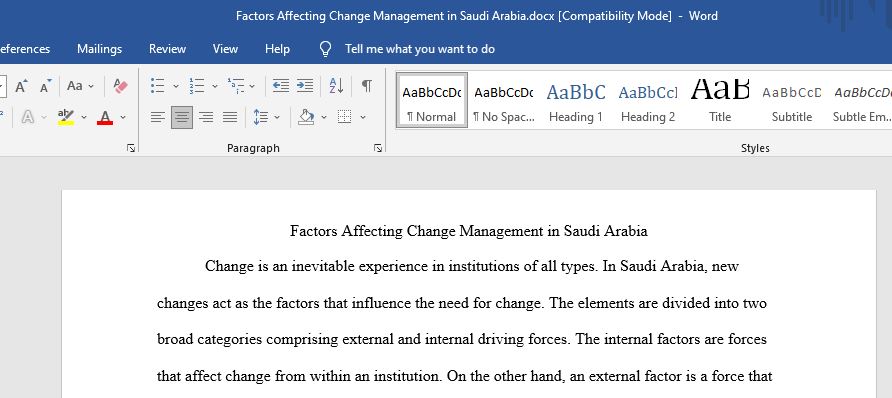Apply the Subtitle style
Screen dimensions: 892x398
(x=792, y=100)
